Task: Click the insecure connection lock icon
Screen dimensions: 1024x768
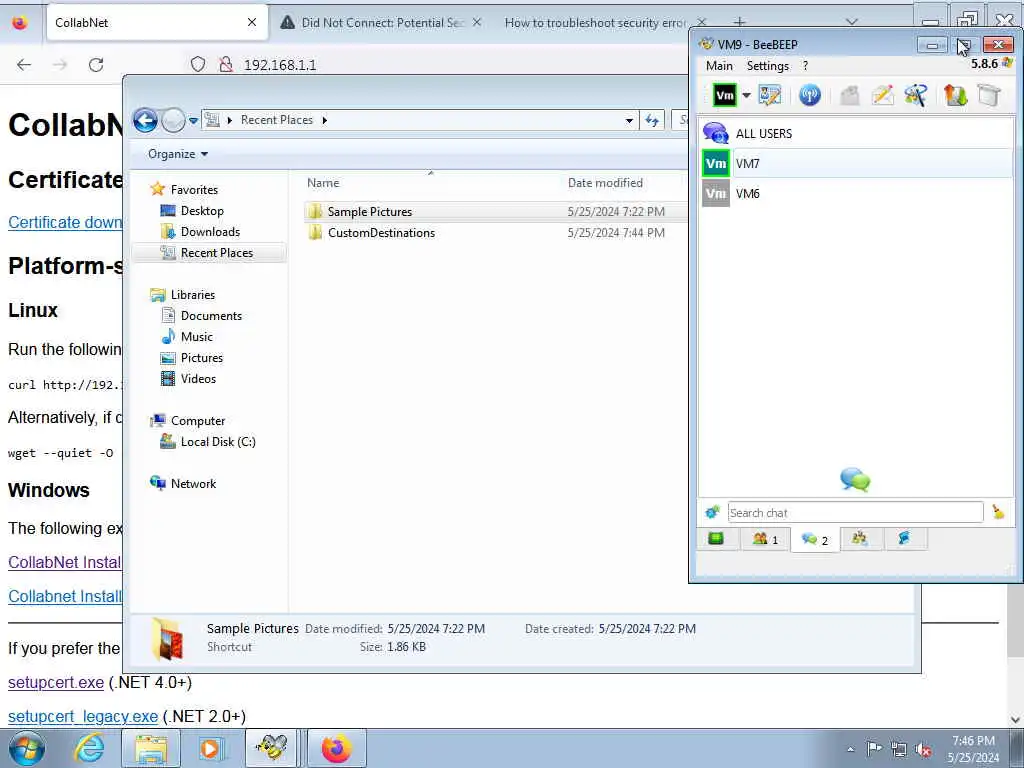Action: click(225, 65)
